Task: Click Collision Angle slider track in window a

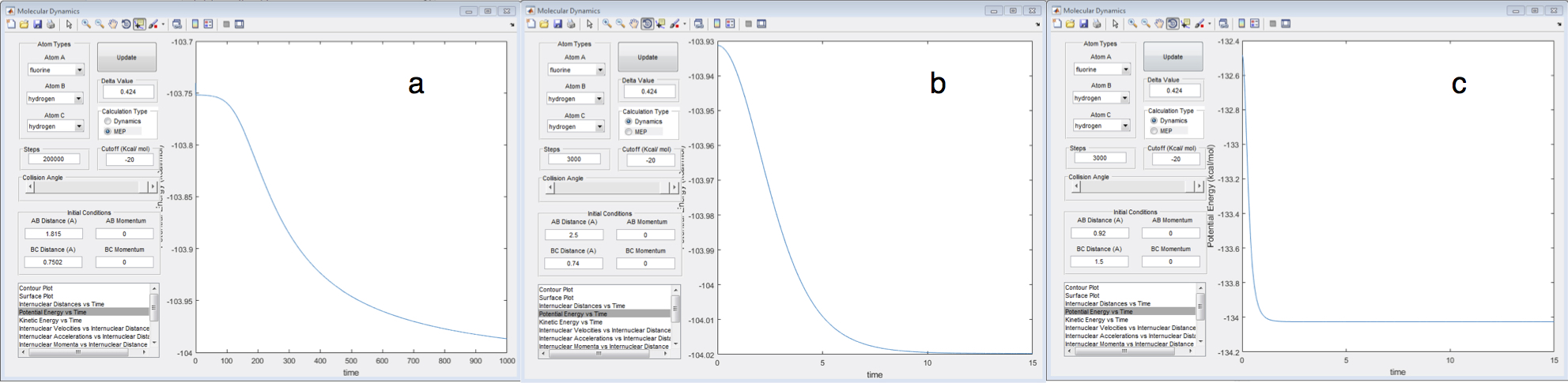Action: (x=91, y=187)
